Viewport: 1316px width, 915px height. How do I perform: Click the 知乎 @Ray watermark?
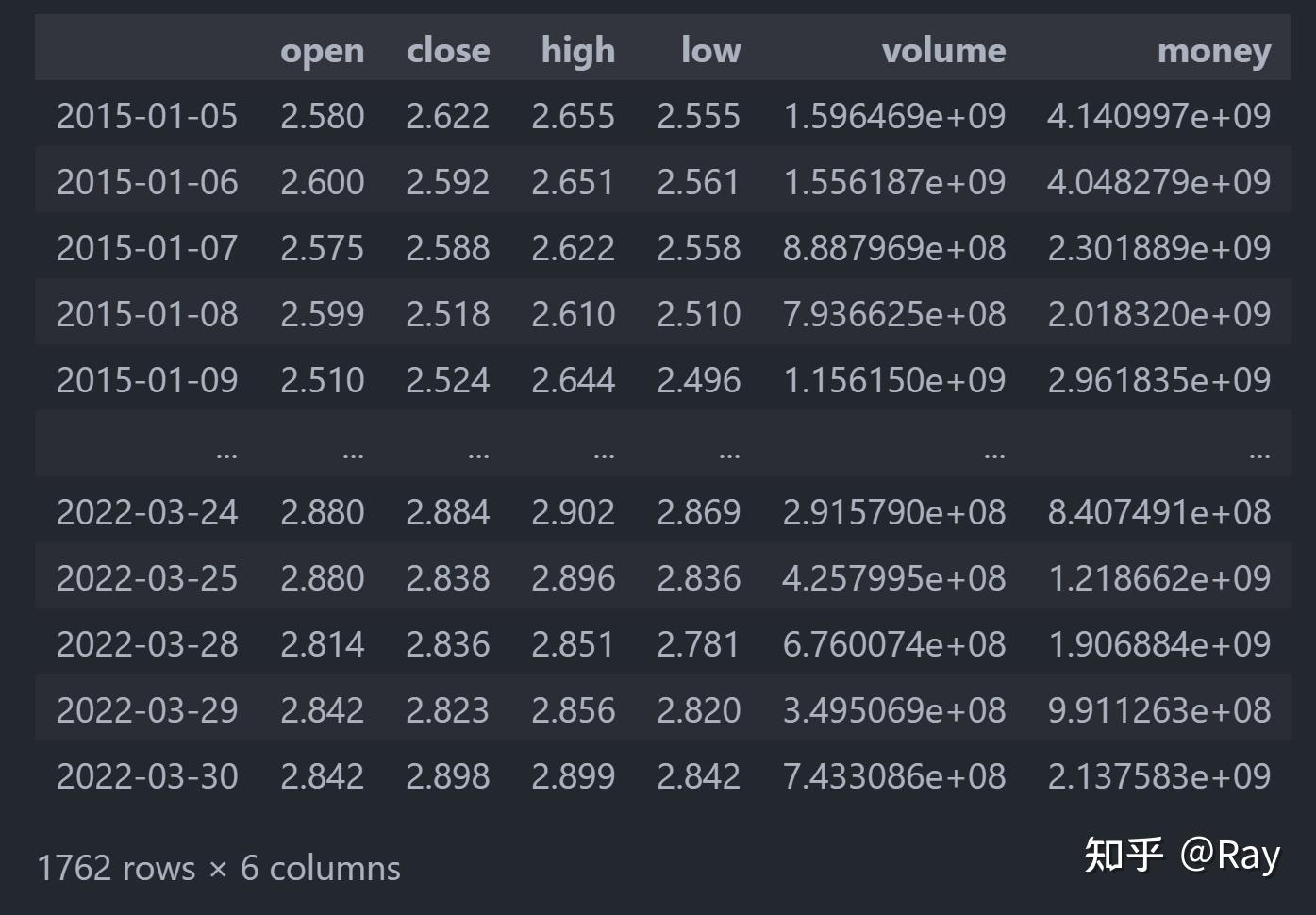pos(1181,856)
